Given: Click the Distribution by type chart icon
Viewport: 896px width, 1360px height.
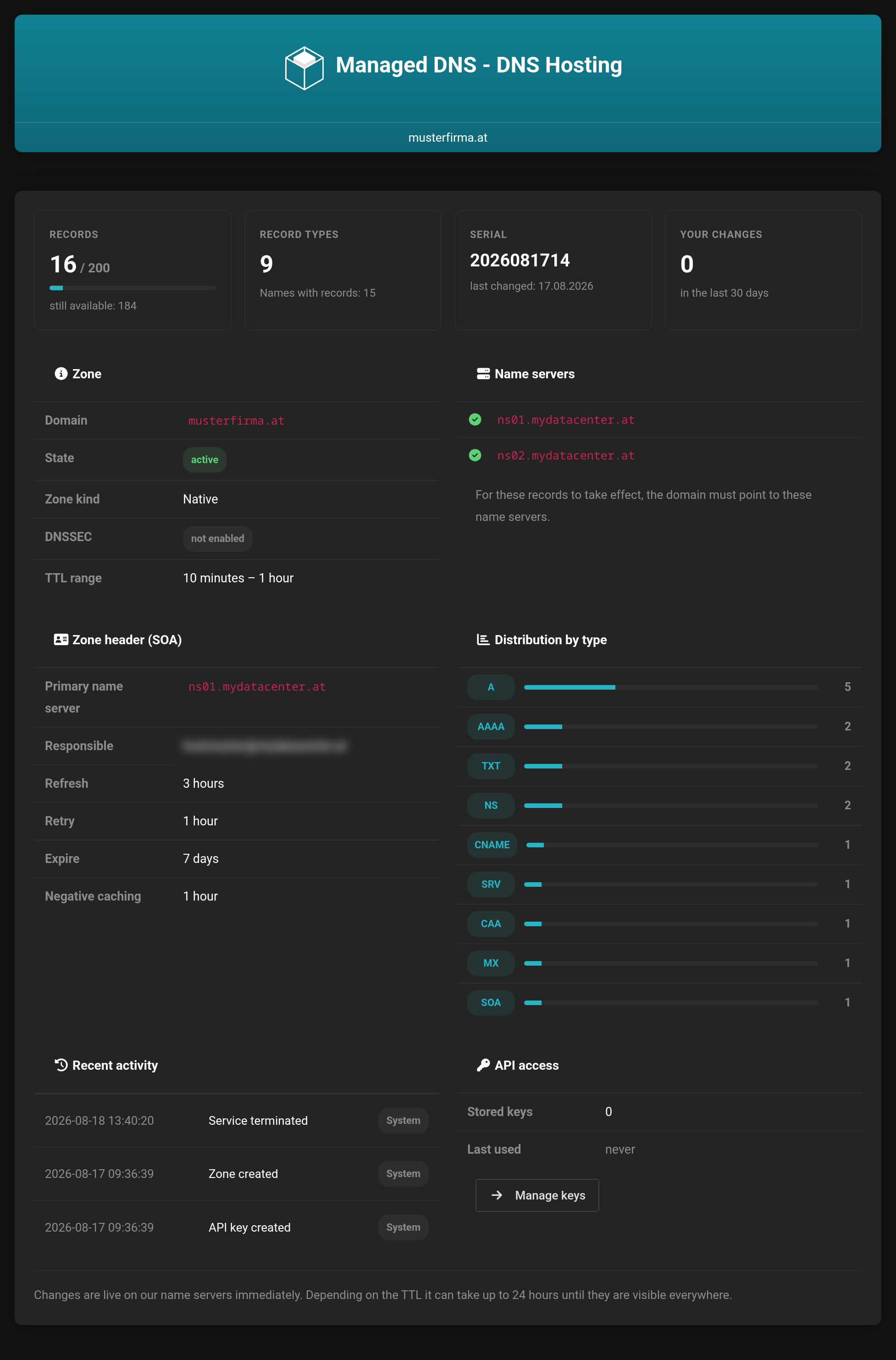Looking at the screenshot, I should pyautogui.click(x=483, y=640).
